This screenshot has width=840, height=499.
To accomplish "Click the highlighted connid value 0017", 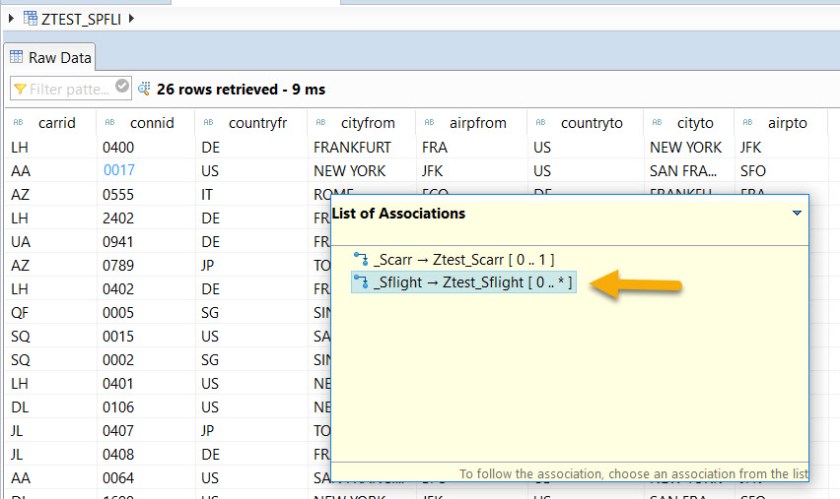I will (x=118, y=170).
